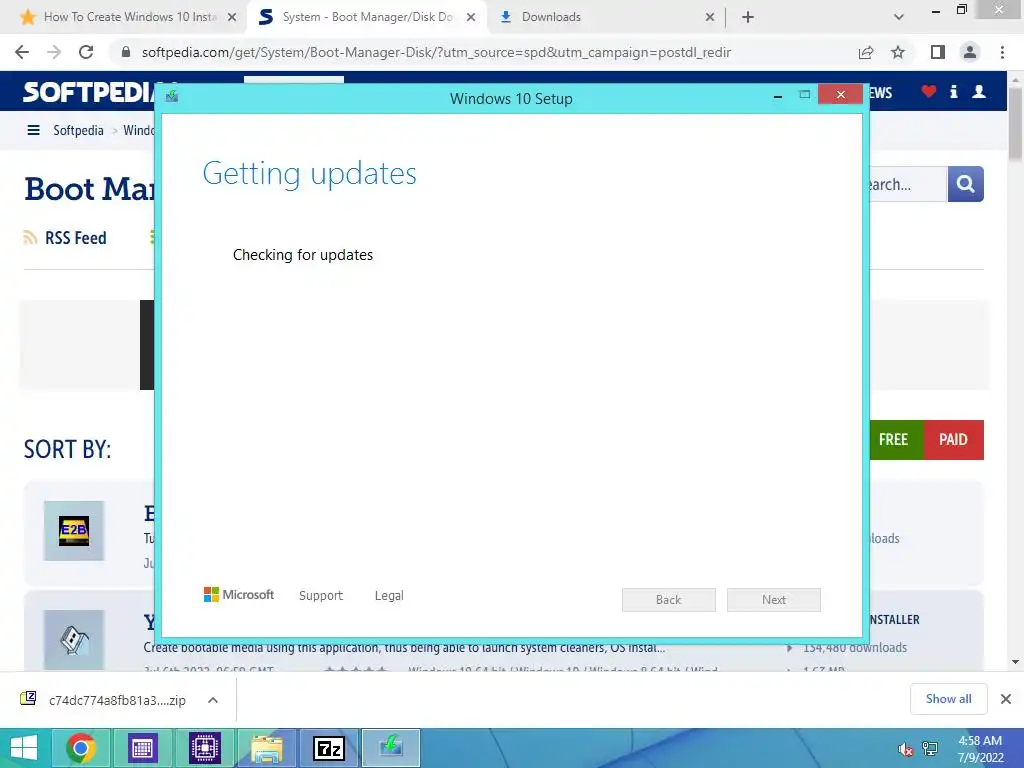Viewport: 1024px width, 768px height.
Task: Minimize the Windows 10 Setup window
Action: pyautogui.click(x=778, y=96)
